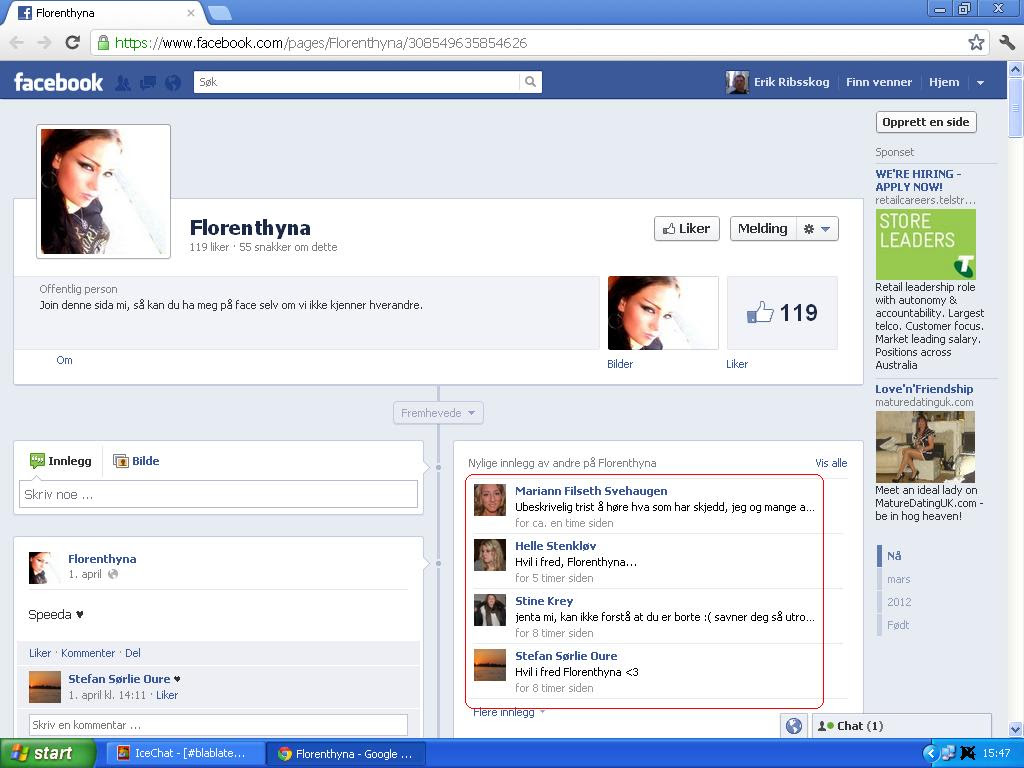Click Opprett en side button
The image size is (1024, 768).
[x=925, y=122]
